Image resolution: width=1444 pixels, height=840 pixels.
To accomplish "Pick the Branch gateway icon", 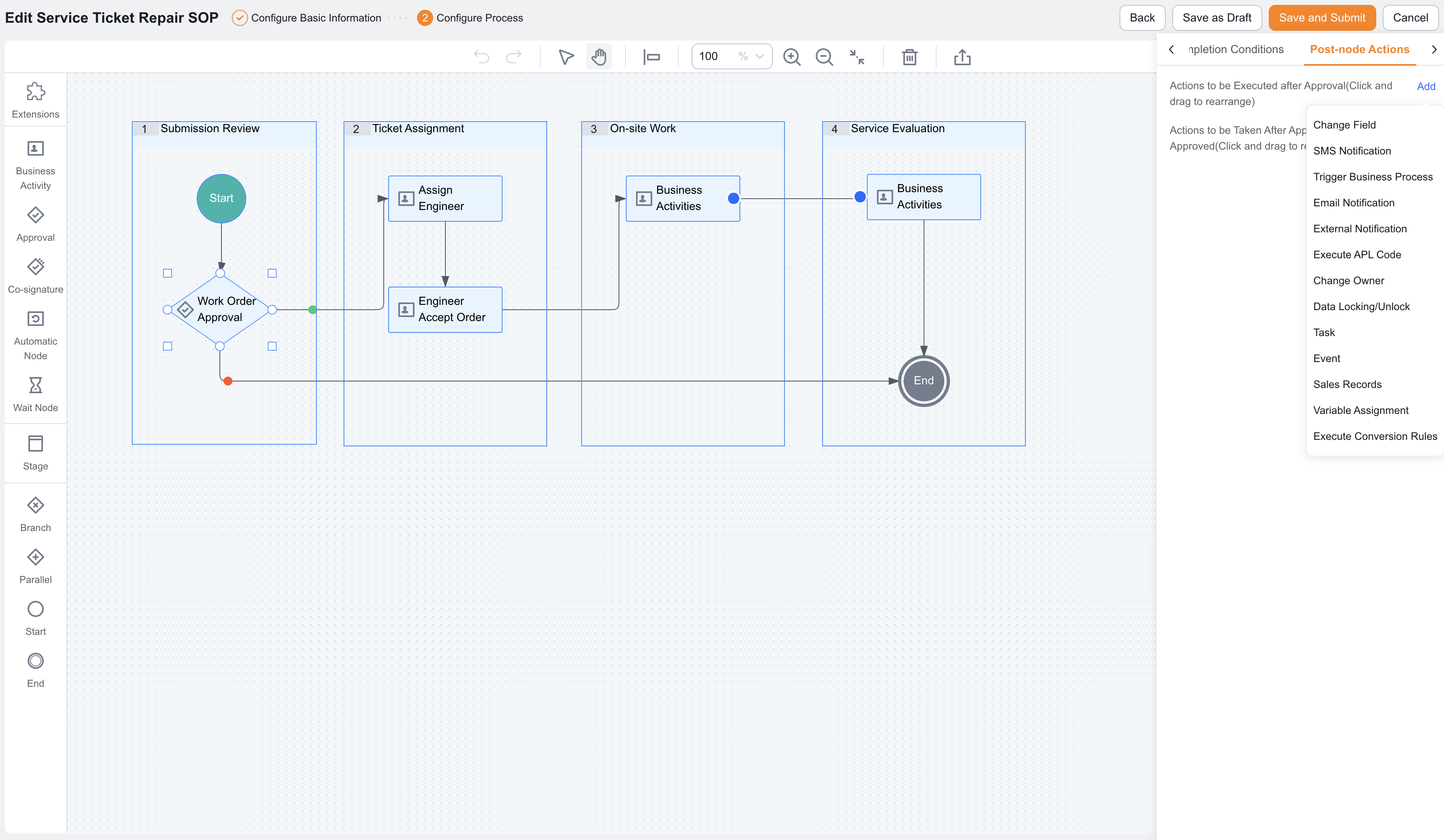I will point(36,506).
